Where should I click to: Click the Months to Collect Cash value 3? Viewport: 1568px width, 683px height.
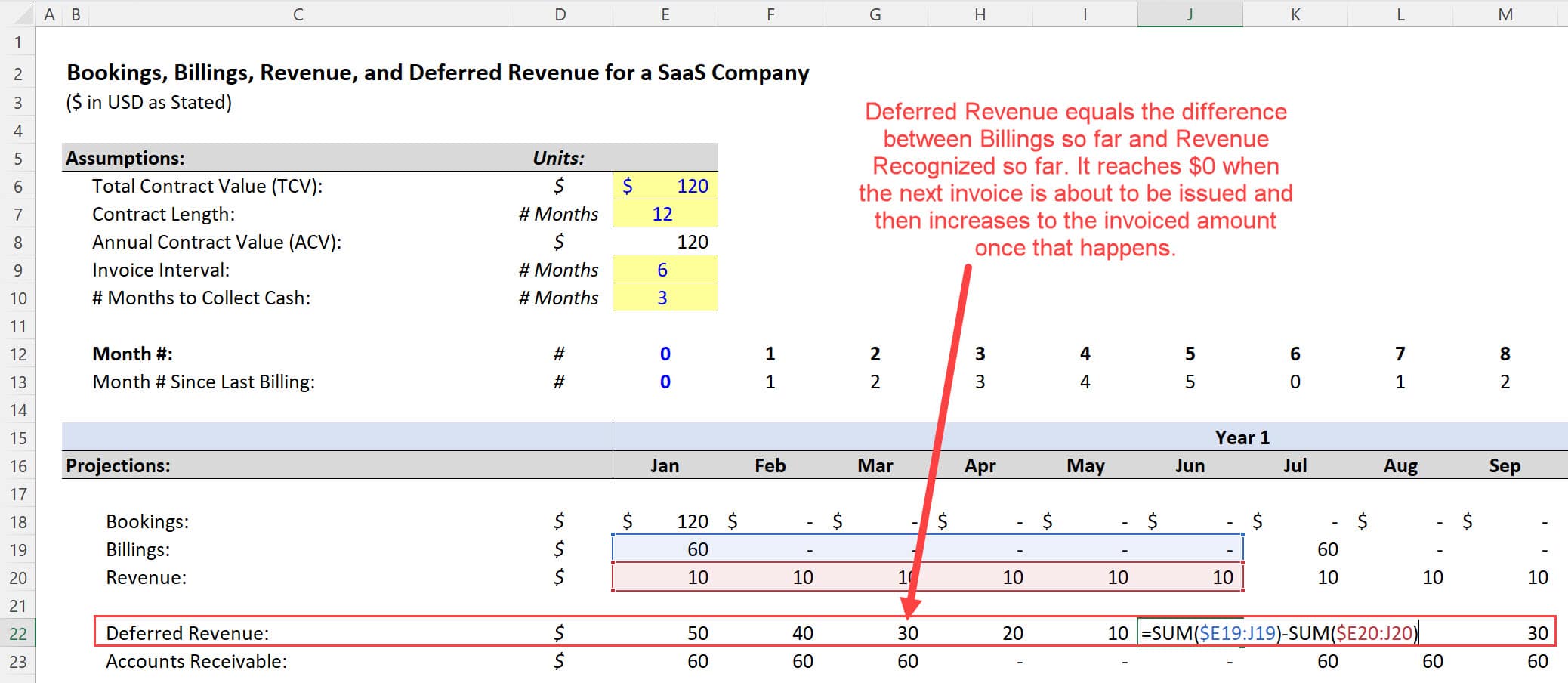coord(665,298)
